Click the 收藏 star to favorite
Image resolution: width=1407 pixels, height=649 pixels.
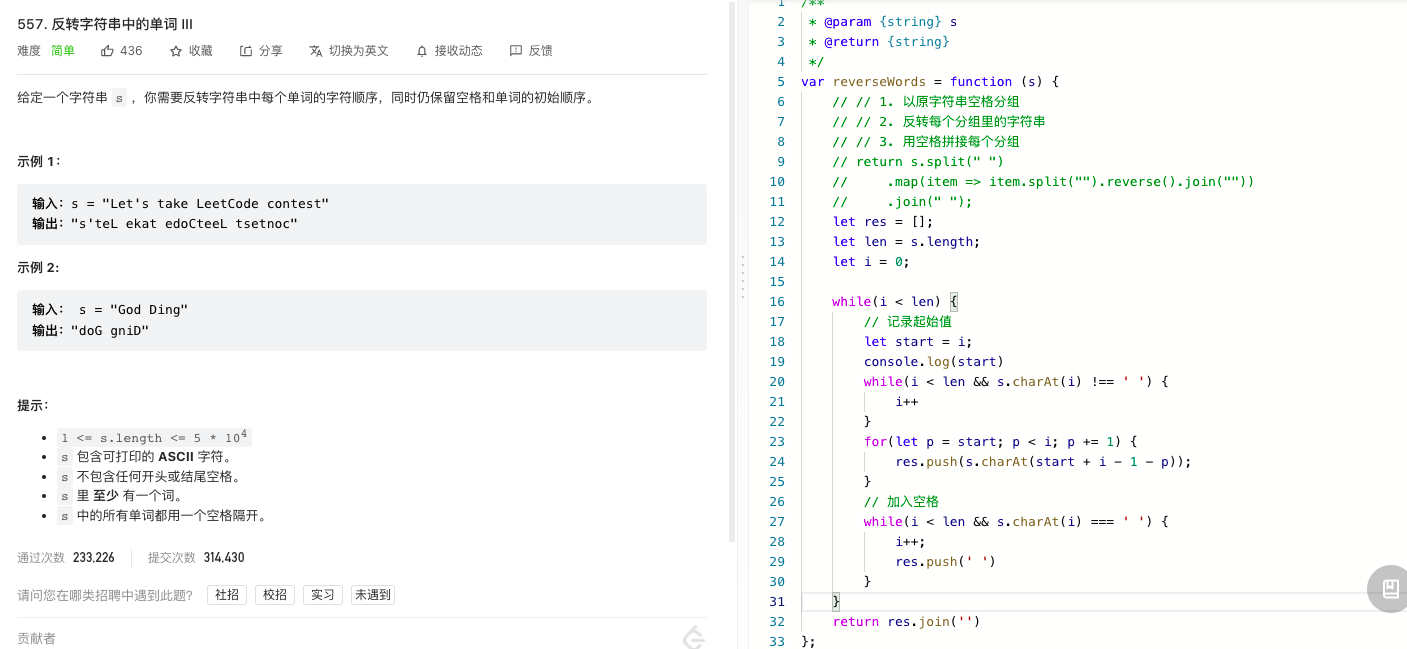191,51
